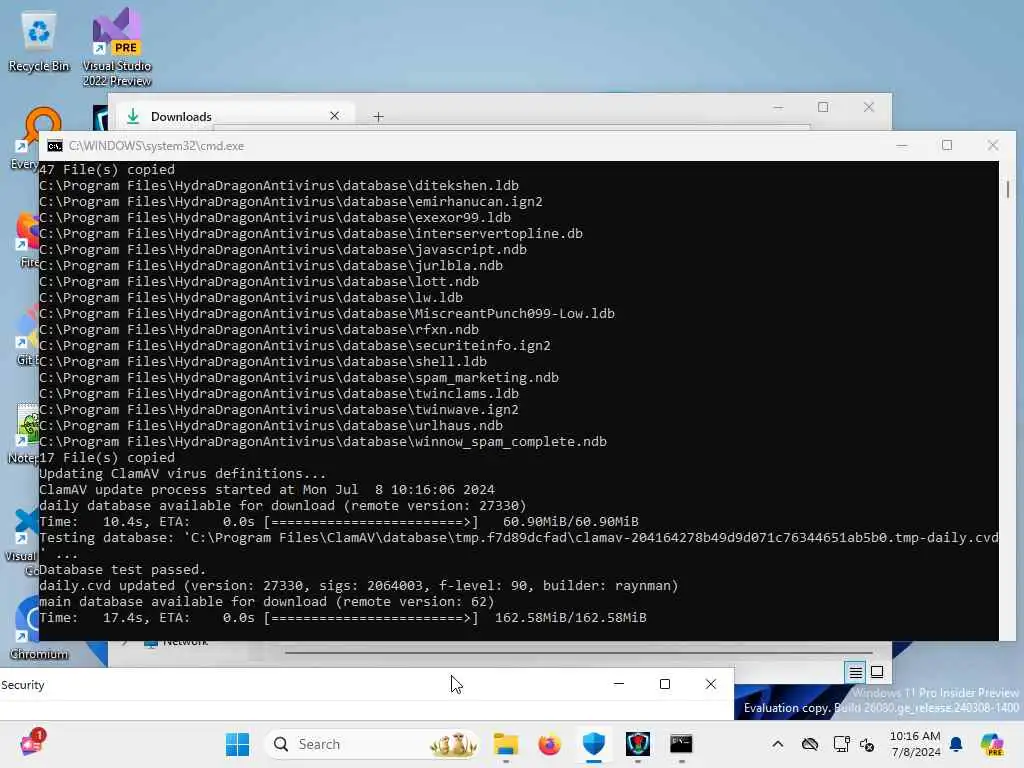Image resolution: width=1024 pixels, height=768 pixels.
Task: Click the MiscreantPunch099-Low.ldb path line
Action: point(327,313)
